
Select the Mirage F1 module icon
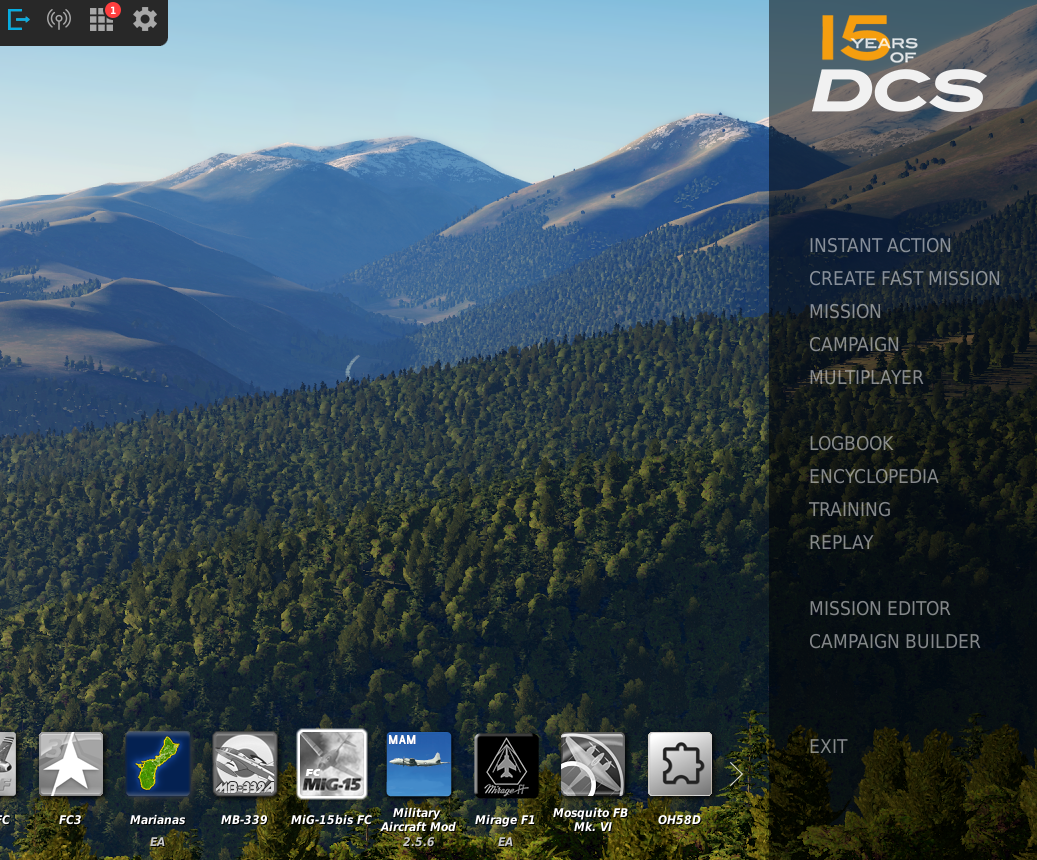pyautogui.click(x=506, y=764)
